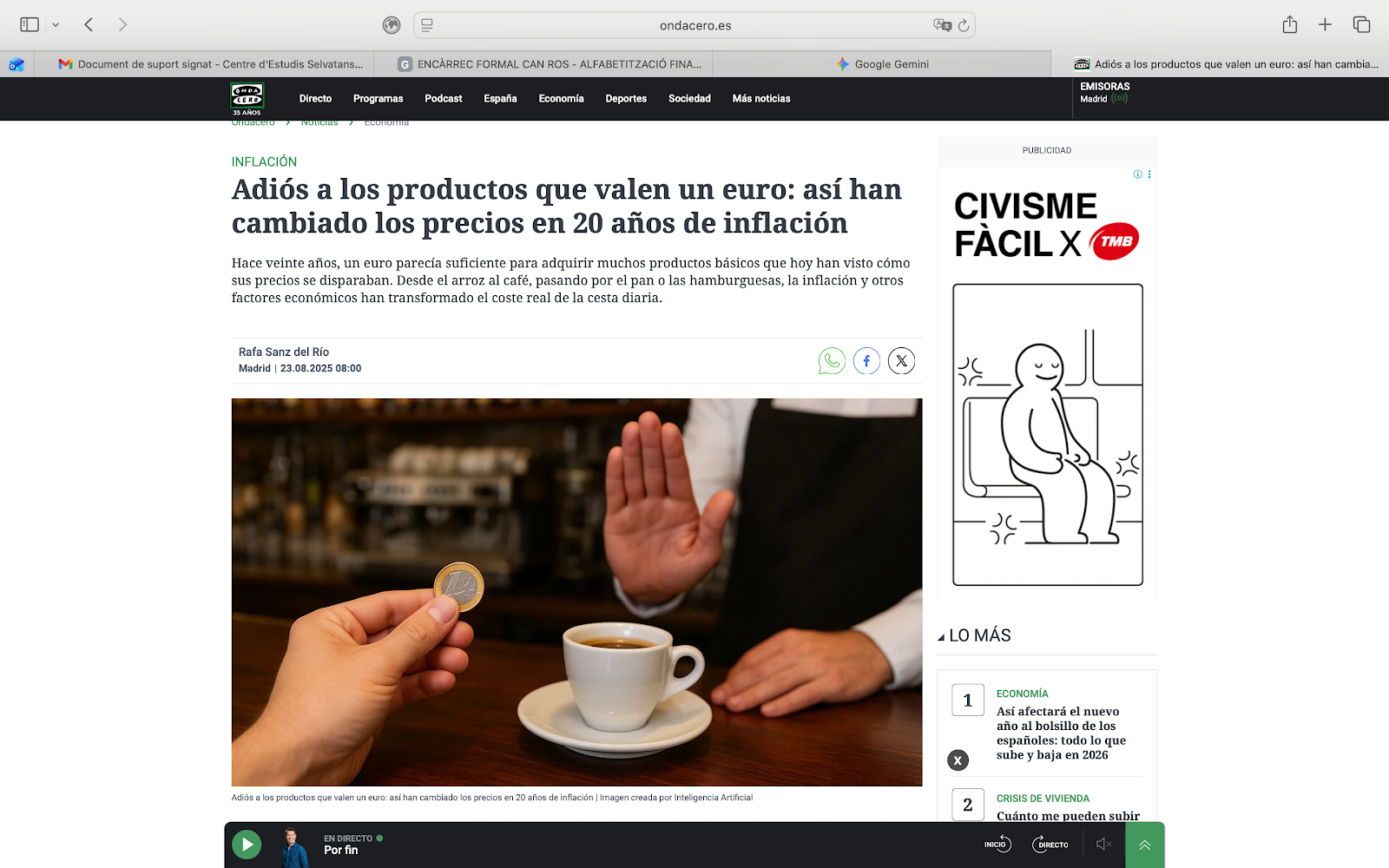Open the sidebar dropdown chevron
Image resolution: width=1389 pixels, height=868 pixels.
click(55, 24)
